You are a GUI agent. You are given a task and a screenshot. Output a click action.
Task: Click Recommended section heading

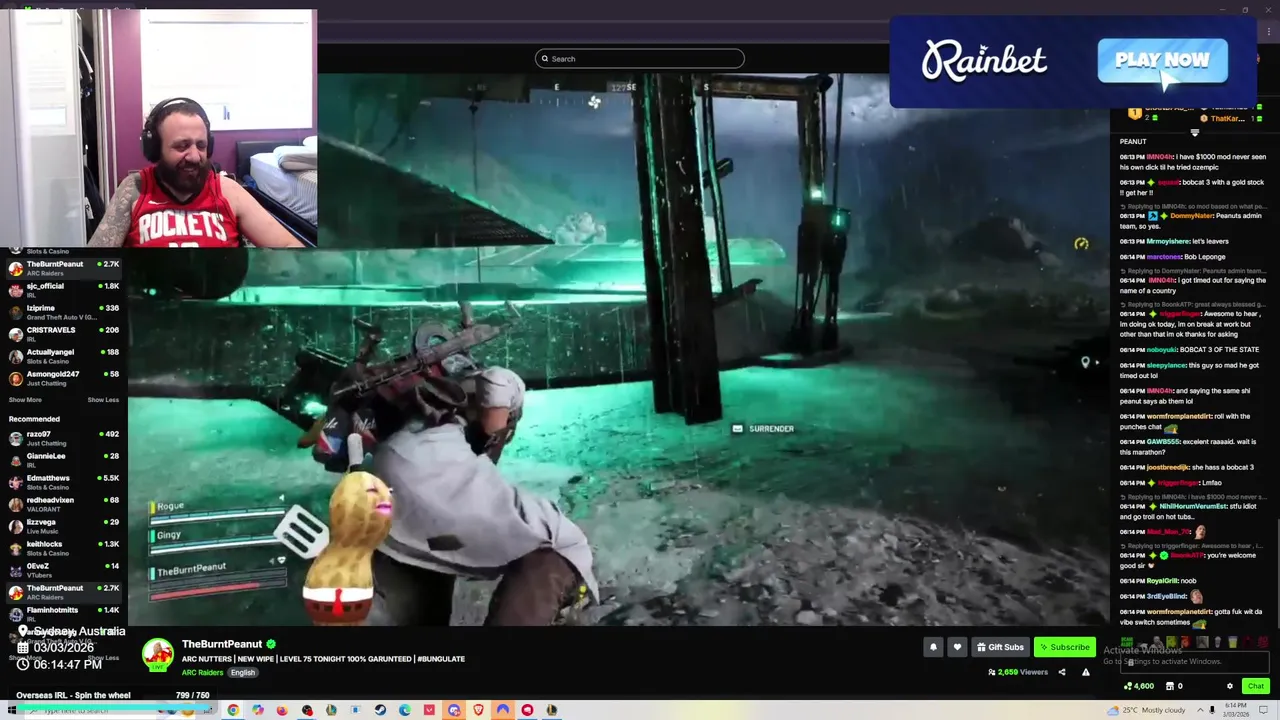coord(34,419)
